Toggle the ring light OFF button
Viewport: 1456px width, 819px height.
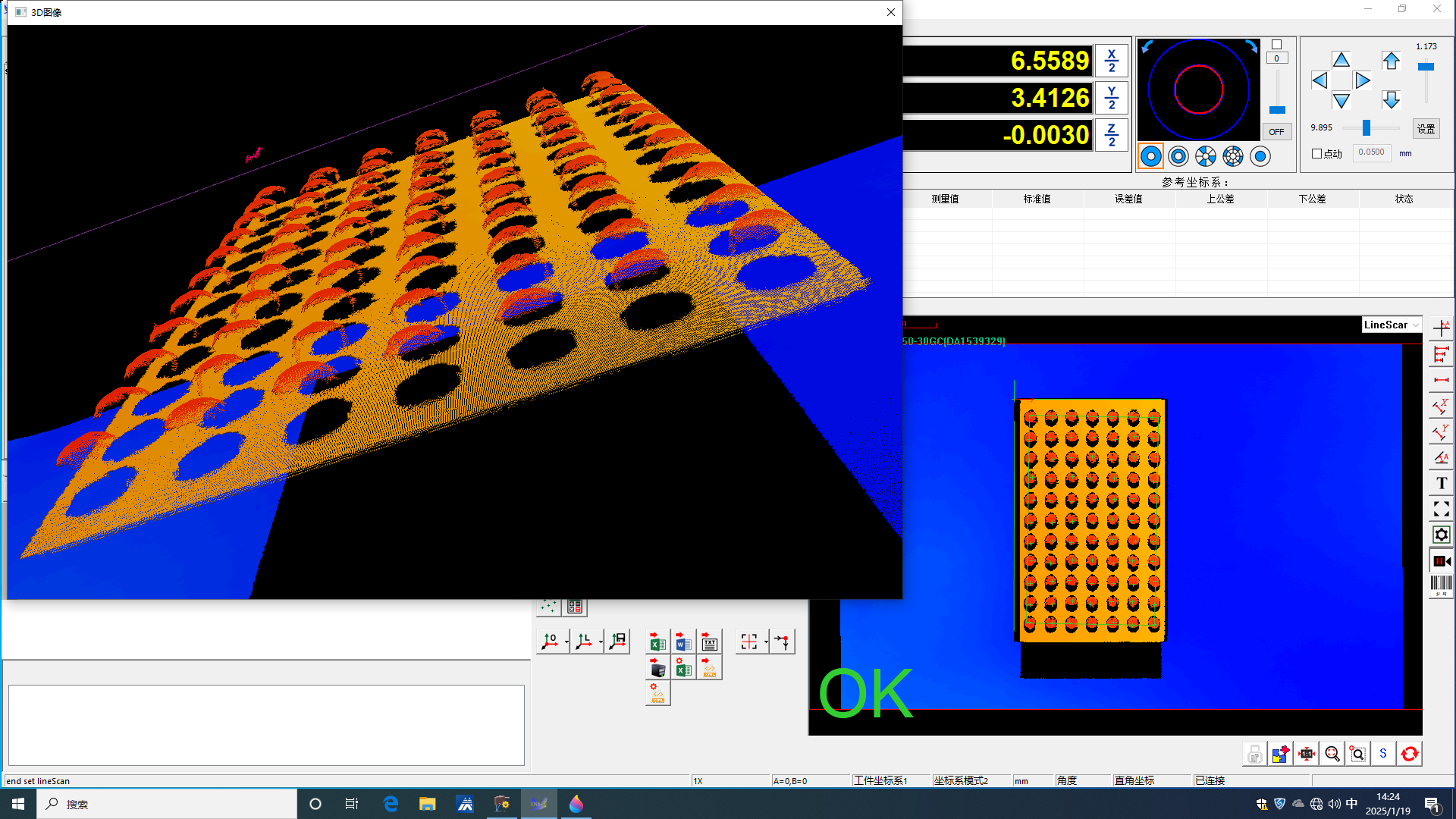pos(1276,132)
